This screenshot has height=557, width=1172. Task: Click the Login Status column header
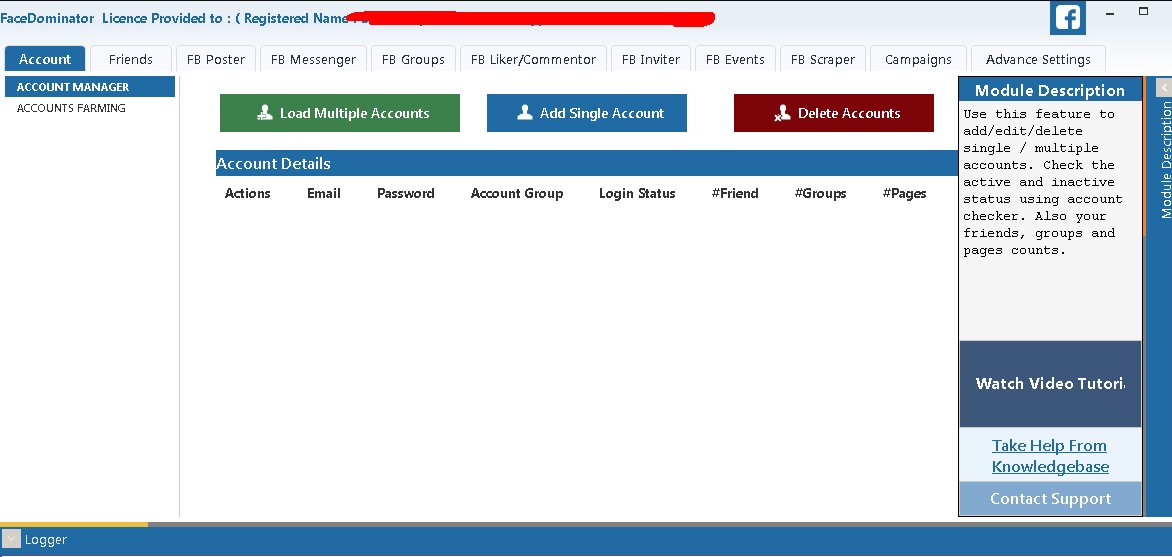tap(637, 194)
